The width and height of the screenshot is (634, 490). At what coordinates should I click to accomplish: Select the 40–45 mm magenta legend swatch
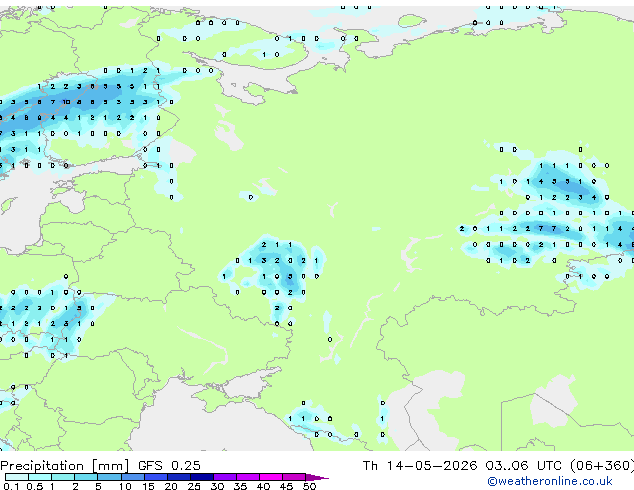tap(271, 477)
